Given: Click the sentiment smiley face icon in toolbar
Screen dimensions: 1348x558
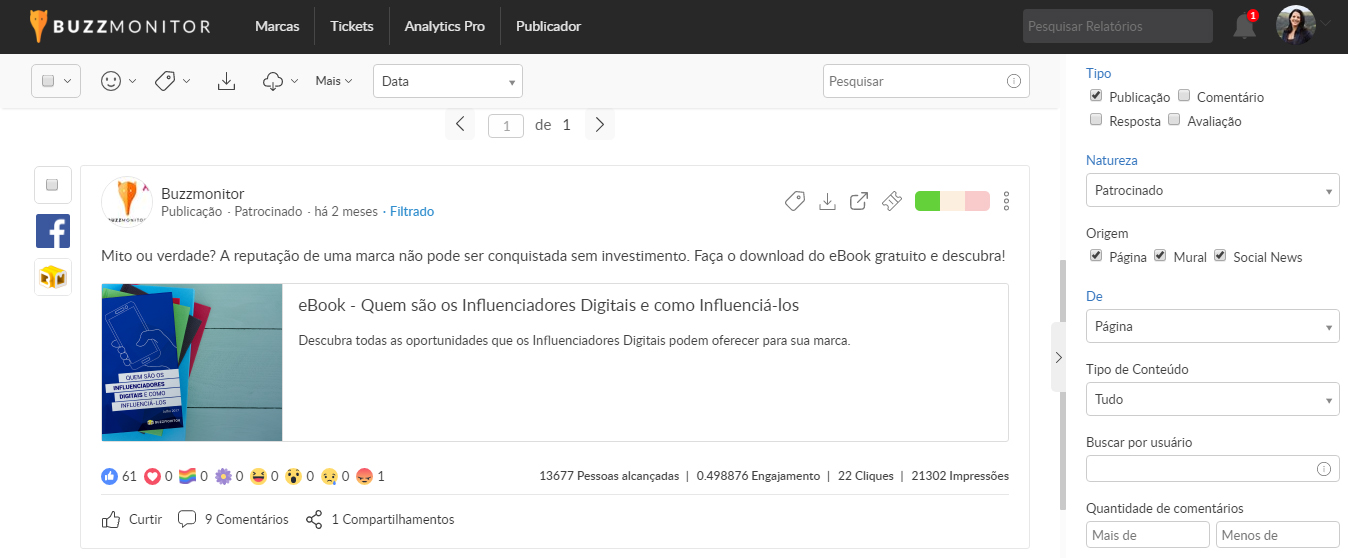Looking at the screenshot, I should 111,81.
